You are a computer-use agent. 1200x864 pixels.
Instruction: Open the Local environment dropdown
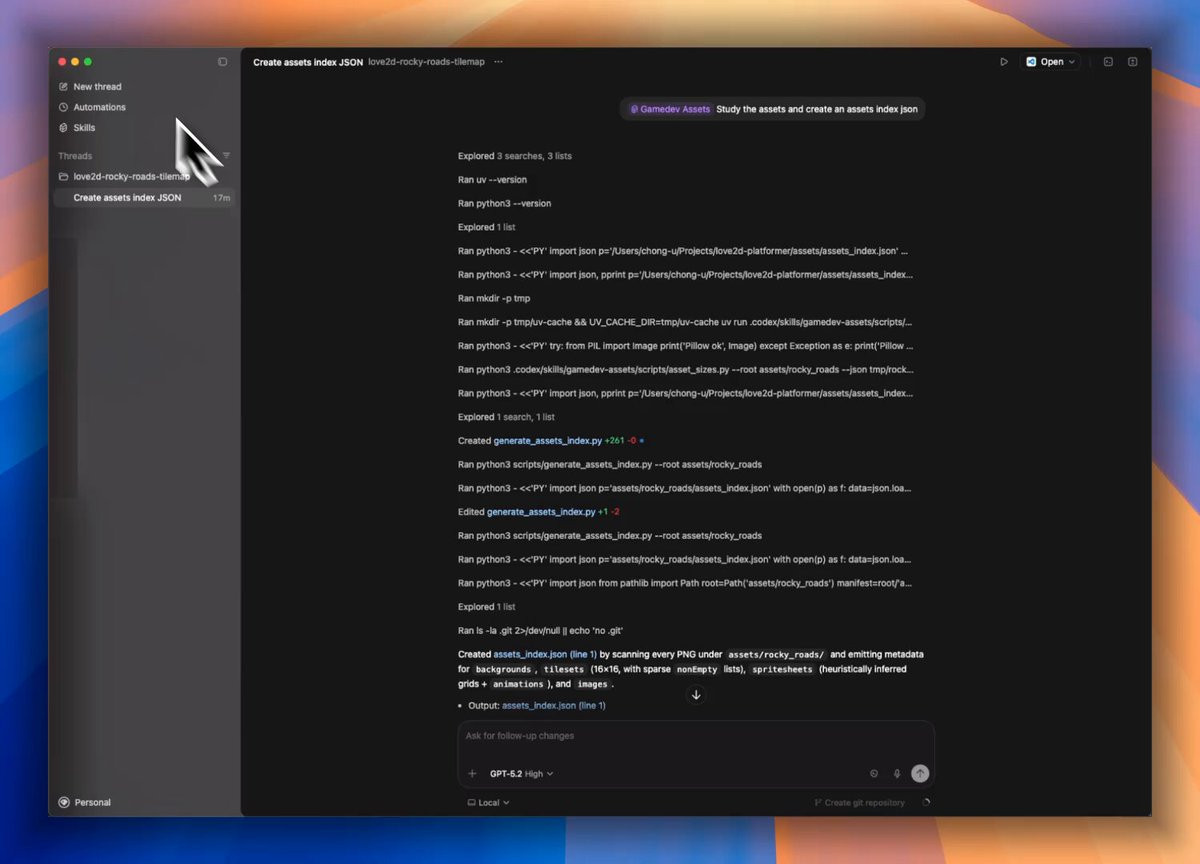pyautogui.click(x=489, y=803)
